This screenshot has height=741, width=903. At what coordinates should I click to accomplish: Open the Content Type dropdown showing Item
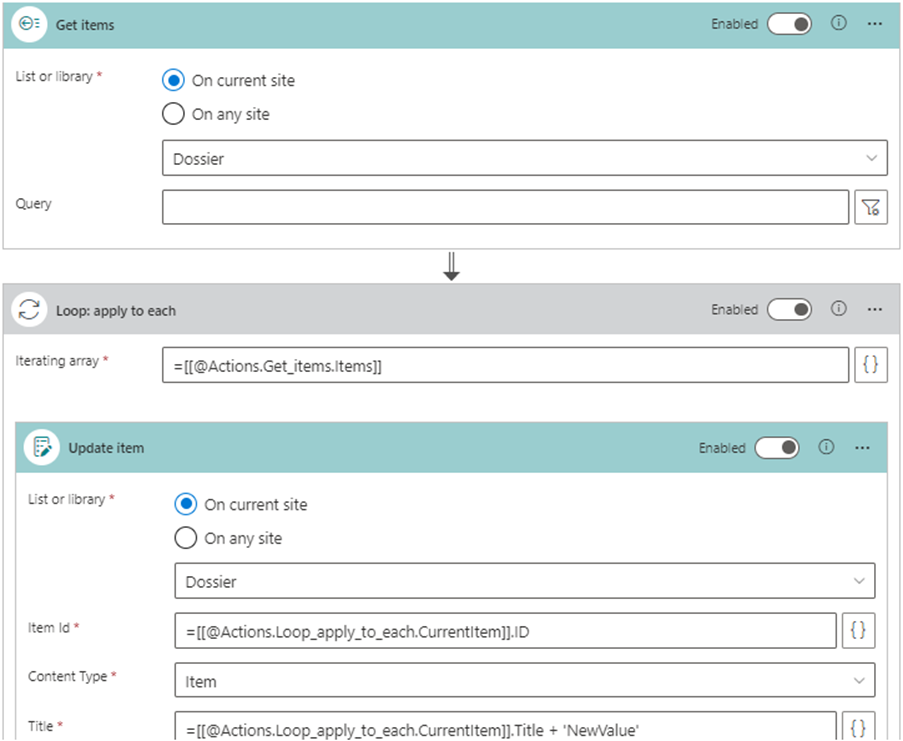524,681
